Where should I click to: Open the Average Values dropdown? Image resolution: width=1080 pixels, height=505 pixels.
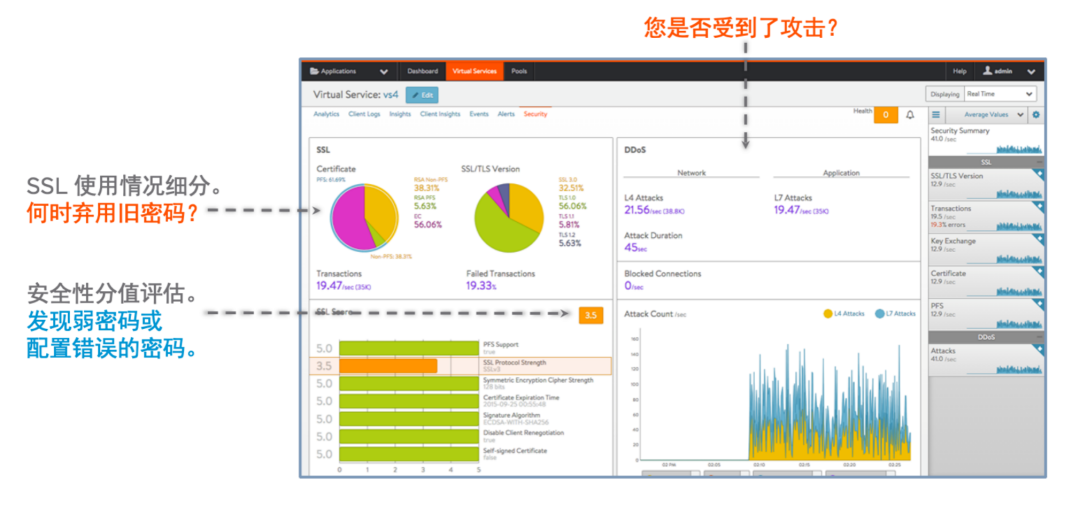tap(988, 115)
